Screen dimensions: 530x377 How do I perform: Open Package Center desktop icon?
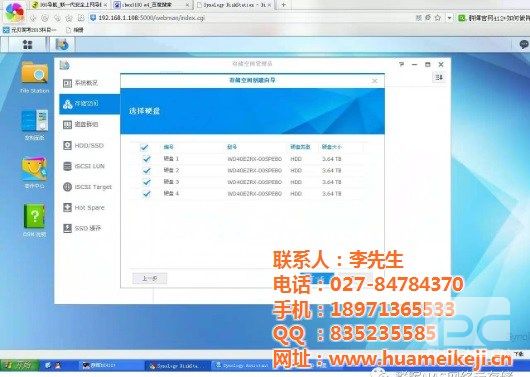coord(34,172)
